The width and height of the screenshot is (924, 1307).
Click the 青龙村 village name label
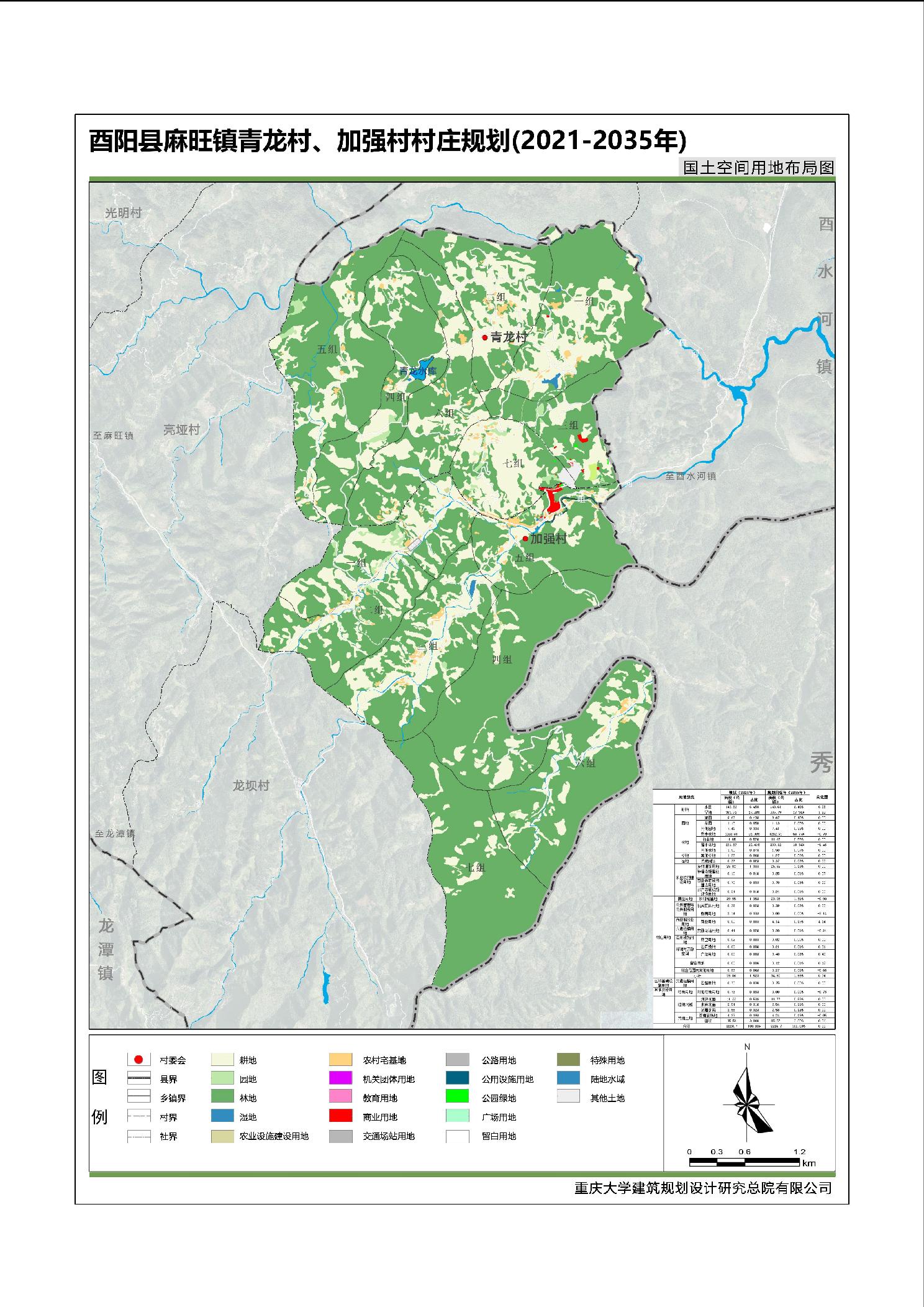(509, 337)
